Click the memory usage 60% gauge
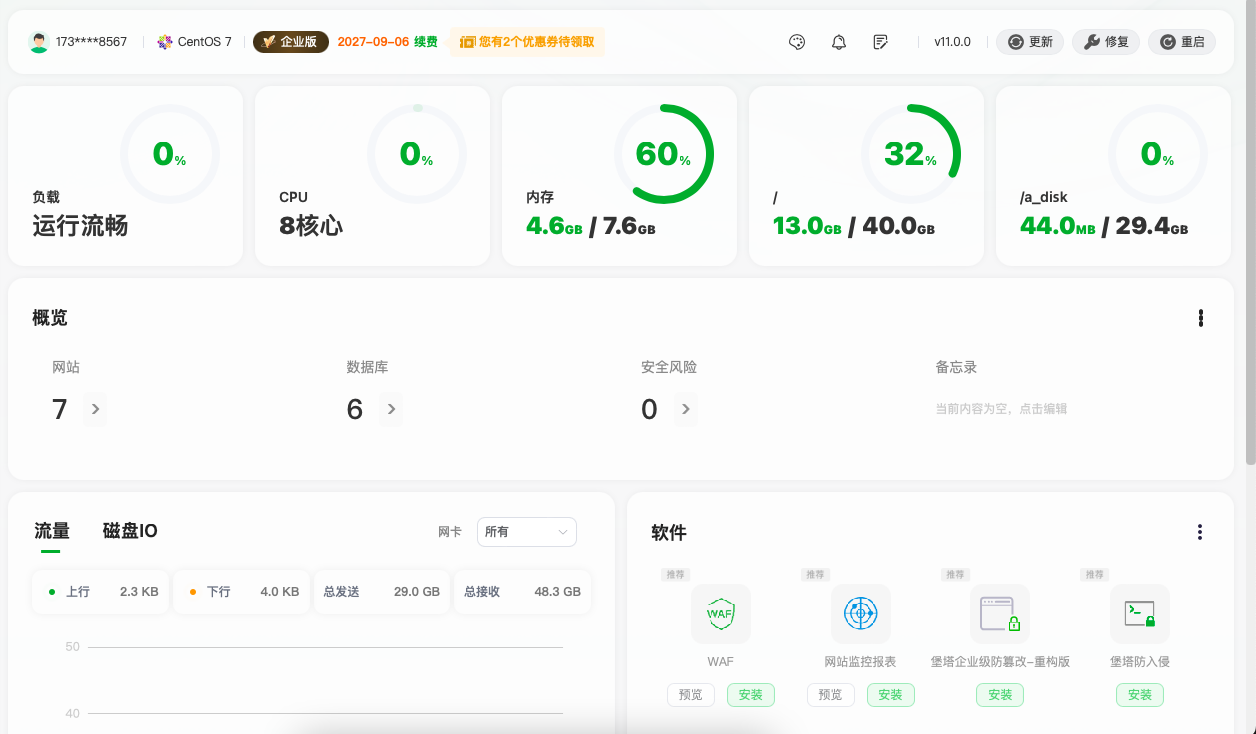 664,154
